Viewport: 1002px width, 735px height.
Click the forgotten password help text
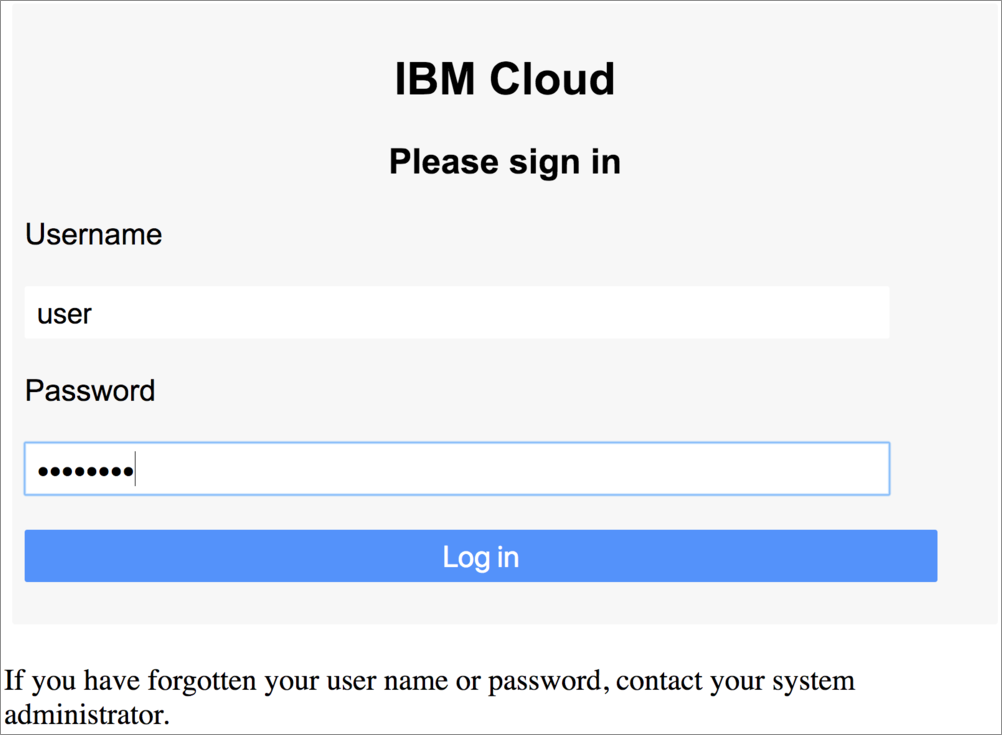pos(429,697)
